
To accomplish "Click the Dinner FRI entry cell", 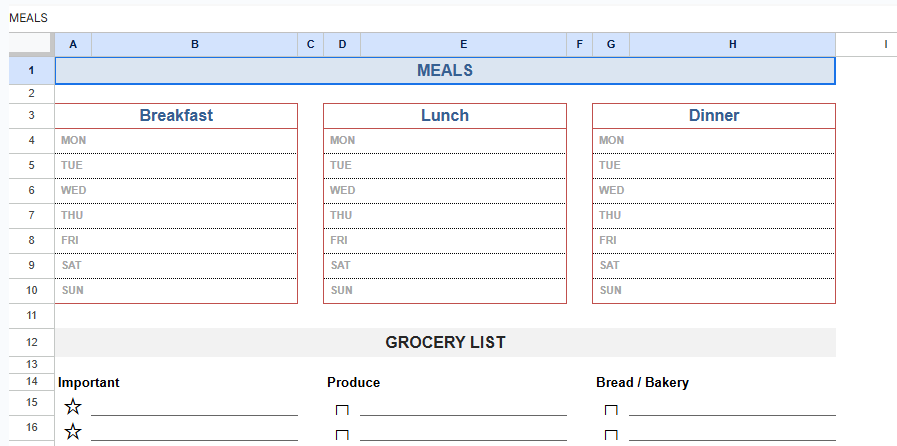I will coord(732,240).
